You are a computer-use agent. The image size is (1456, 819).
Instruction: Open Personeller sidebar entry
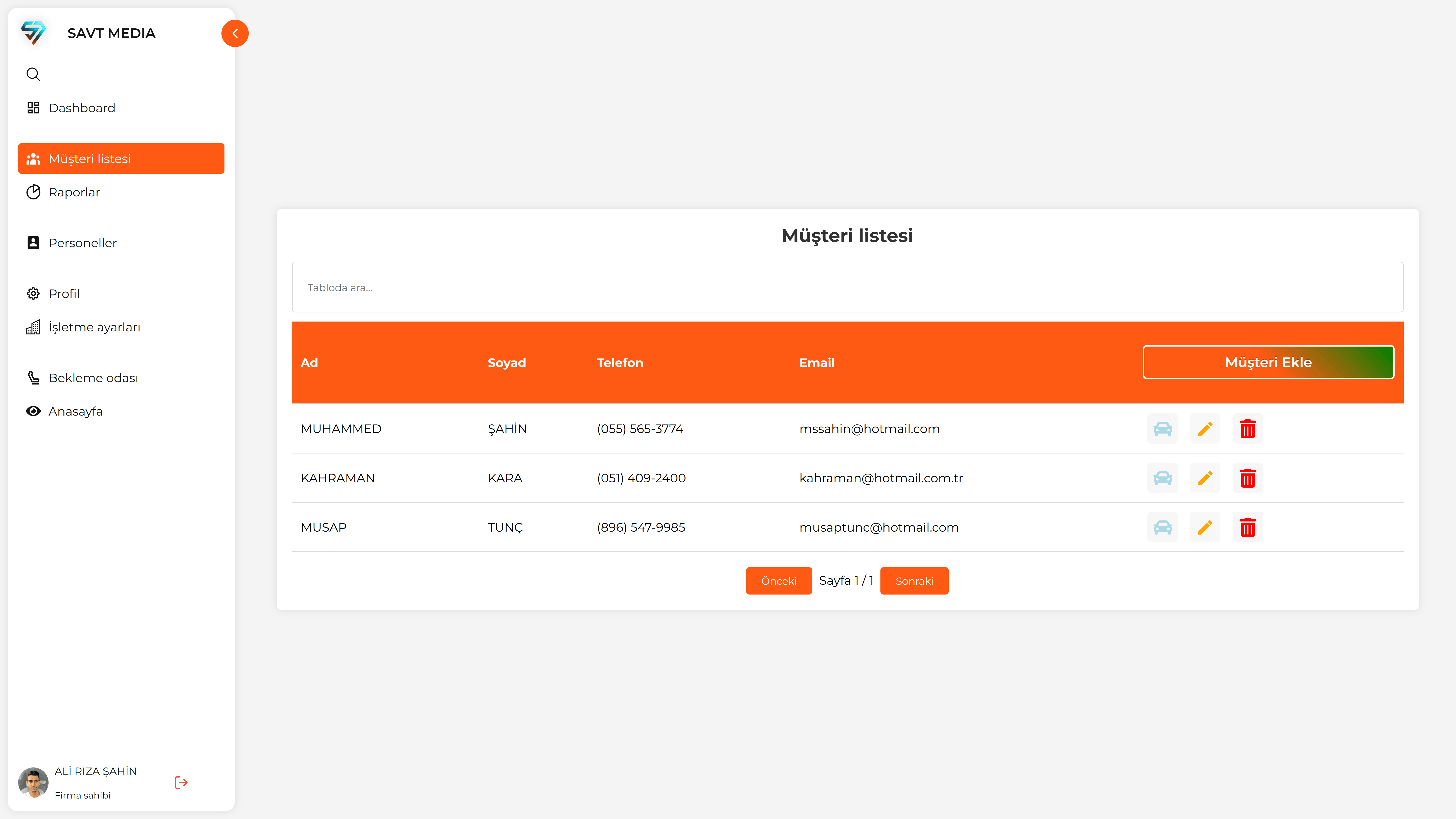click(82, 243)
